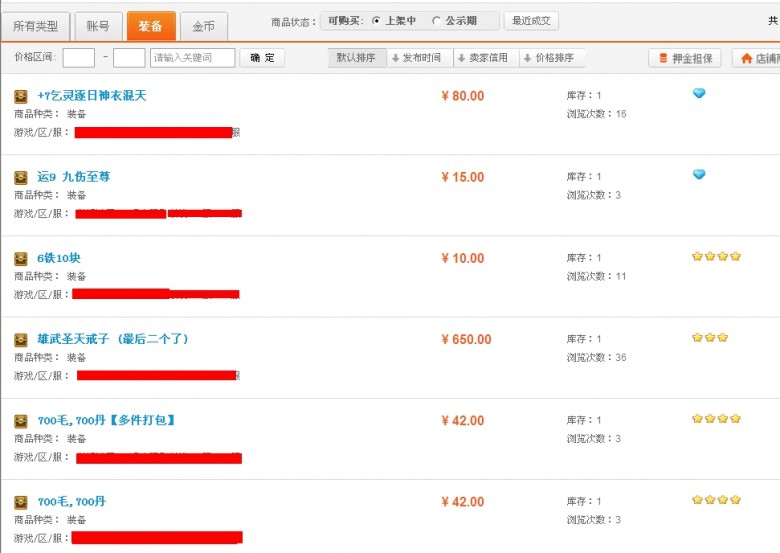Viewport: 780px width, 553px height.
Task: Click the chest icon next to 雄武圣天戒子
Action: pyautogui.click(x=20, y=340)
